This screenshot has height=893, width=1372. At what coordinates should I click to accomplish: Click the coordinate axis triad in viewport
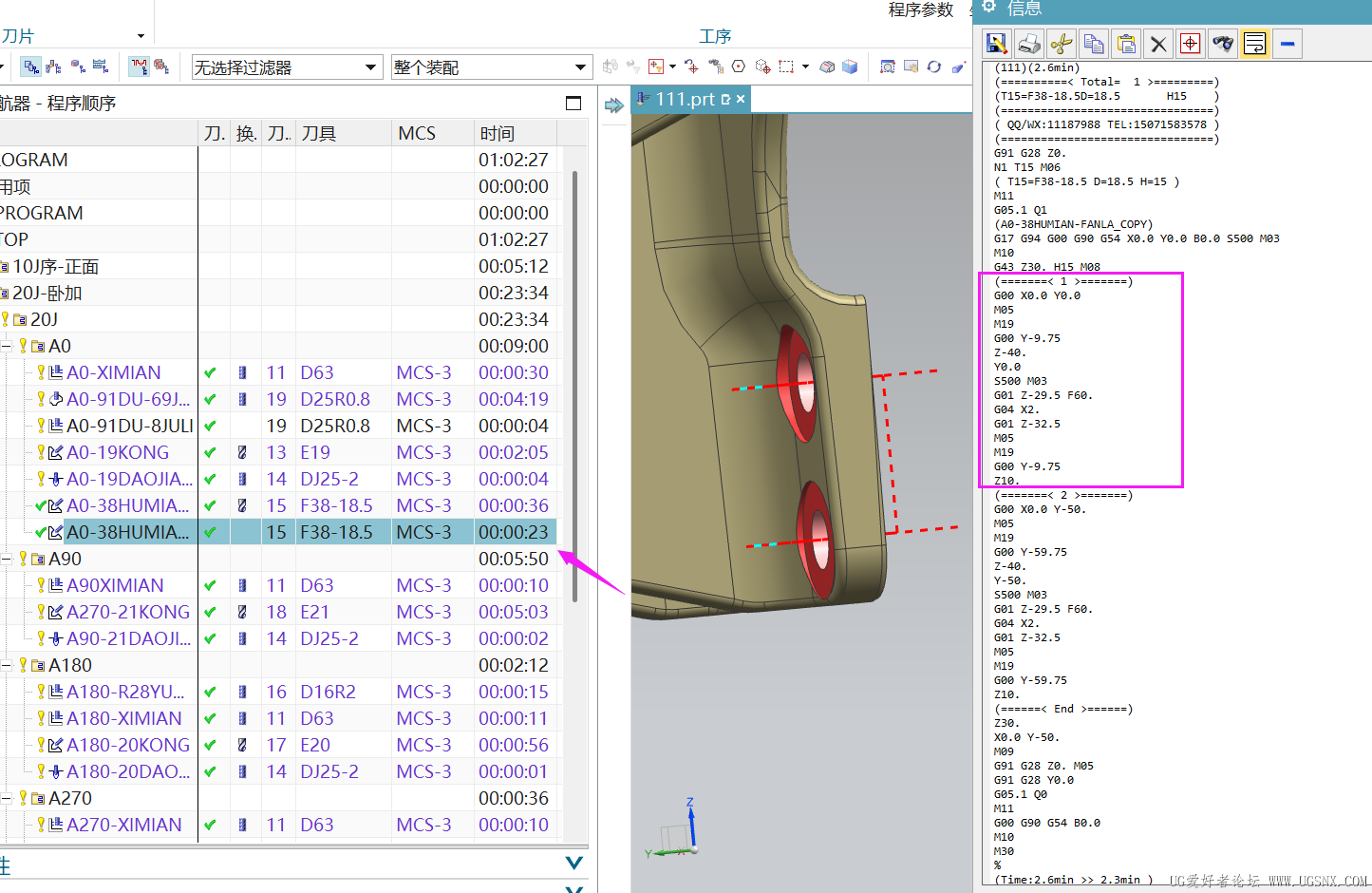tap(675, 831)
